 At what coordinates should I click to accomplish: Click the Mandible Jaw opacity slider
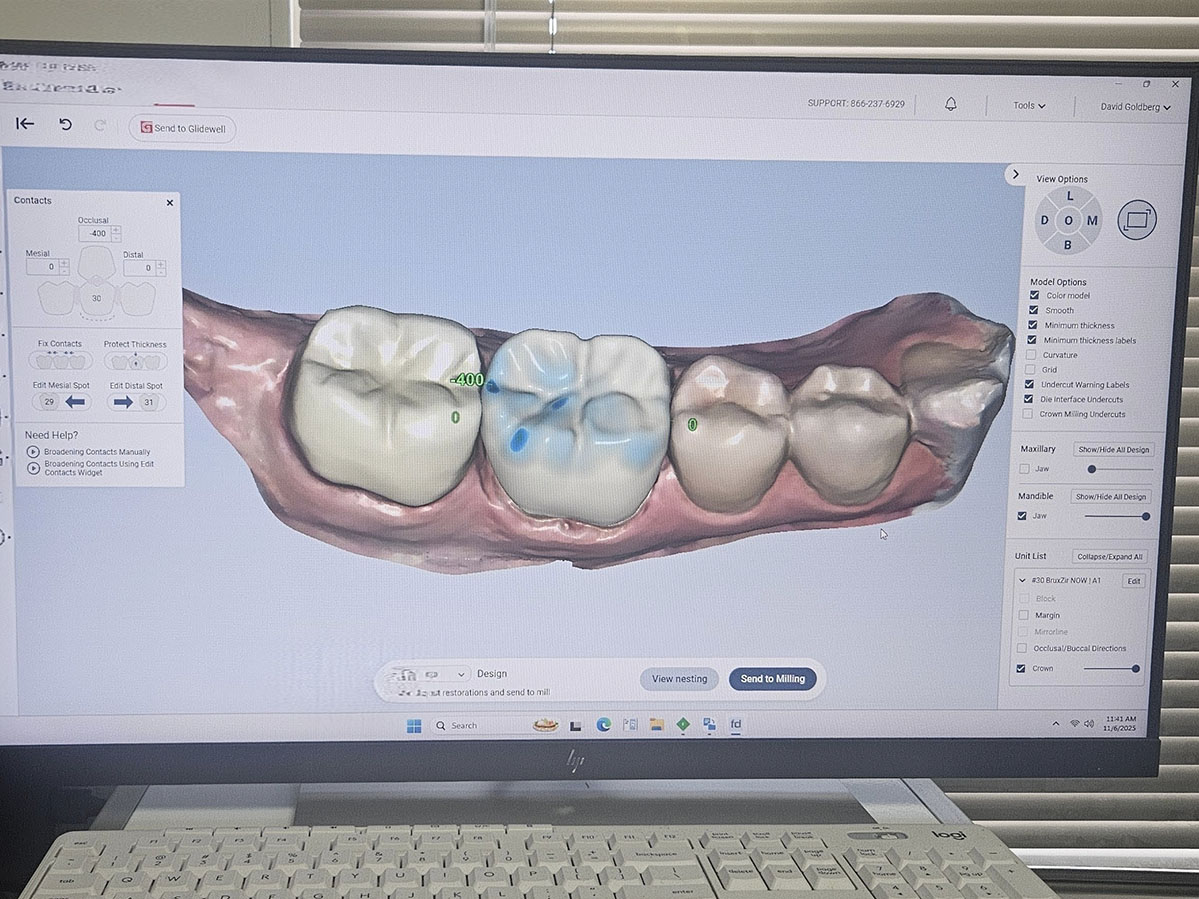pyautogui.click(x=1115, y=516)
